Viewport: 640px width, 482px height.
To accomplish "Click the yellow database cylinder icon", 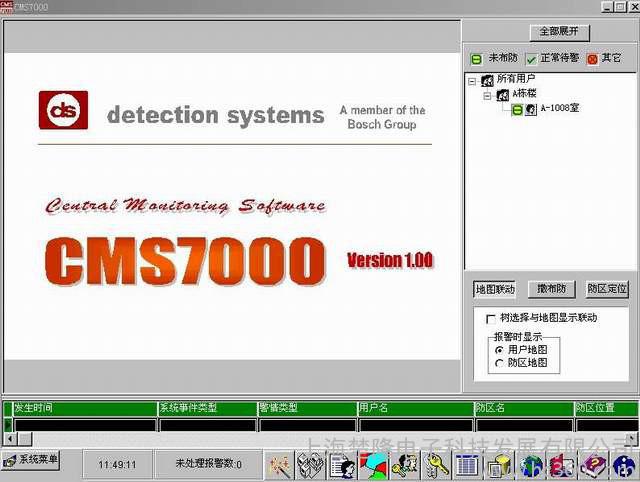I will tap(499, 465).
